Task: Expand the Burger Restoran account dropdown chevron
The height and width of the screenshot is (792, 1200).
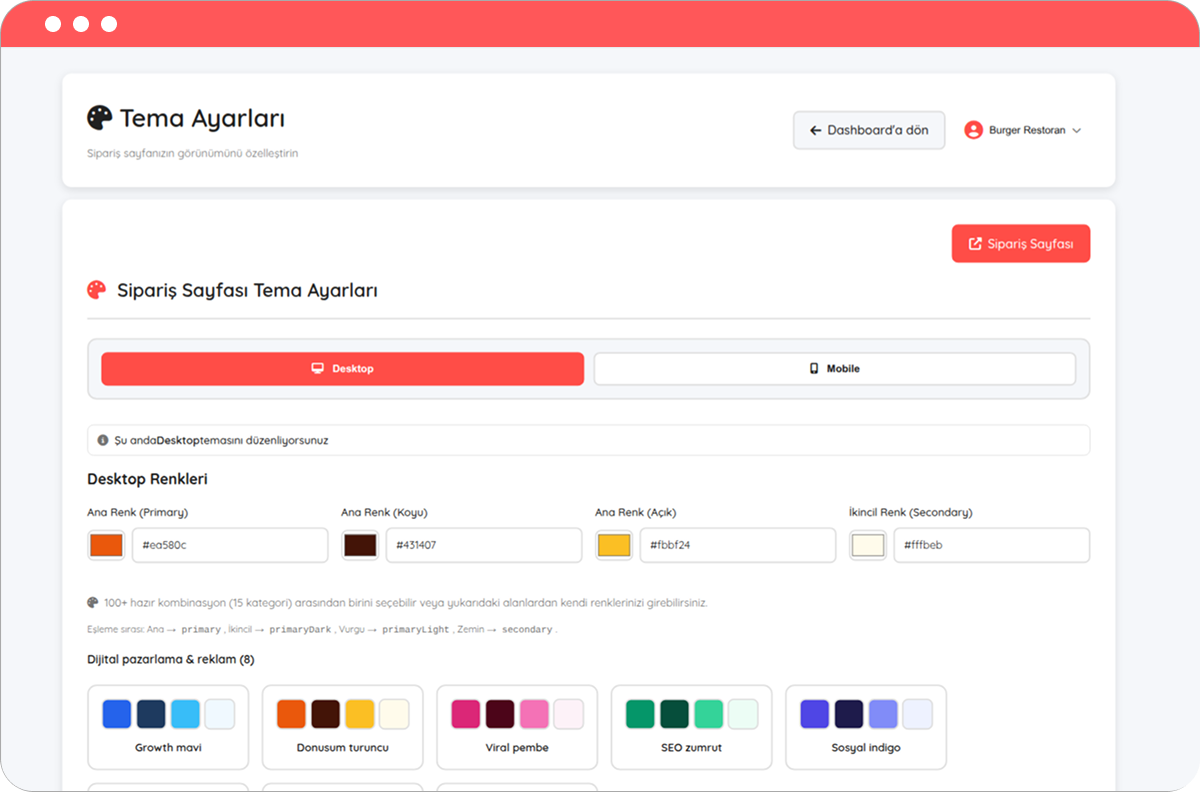Action: coord(1077,131)
